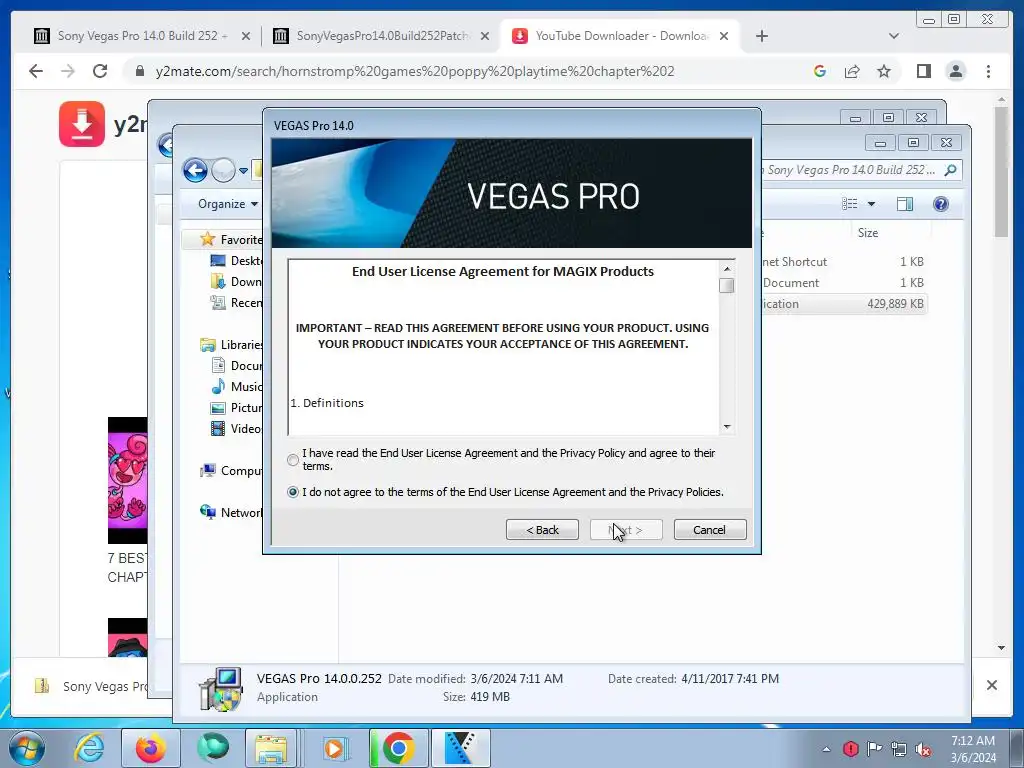Open Explorer recent locations dropdown arrow
1024x768 pixels.
pos(243,171)
